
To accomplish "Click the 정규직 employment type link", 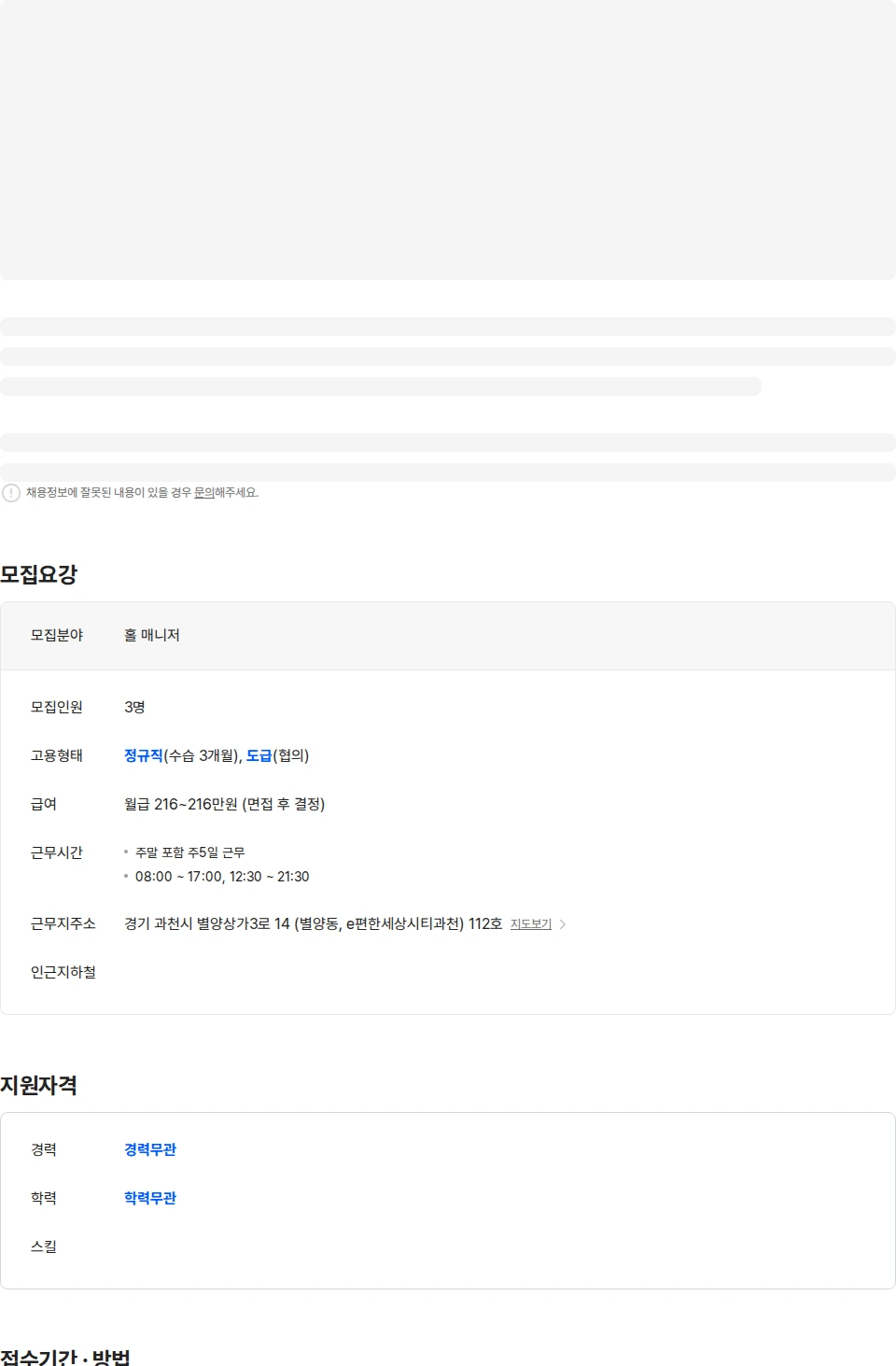I will coord(144,755).
